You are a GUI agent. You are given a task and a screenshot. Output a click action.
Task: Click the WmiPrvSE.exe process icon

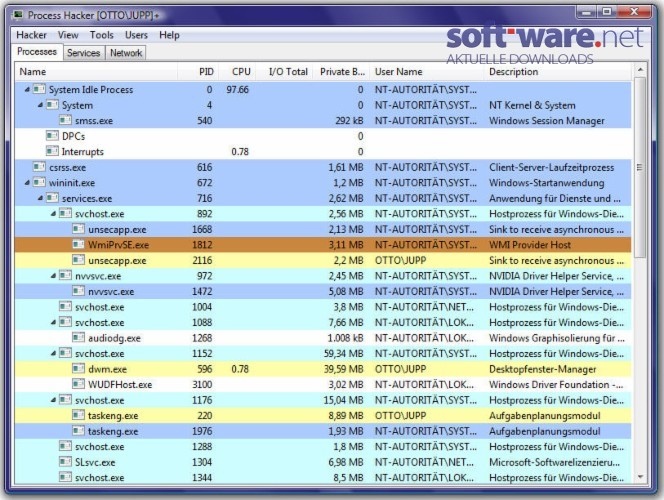[79, 244]
